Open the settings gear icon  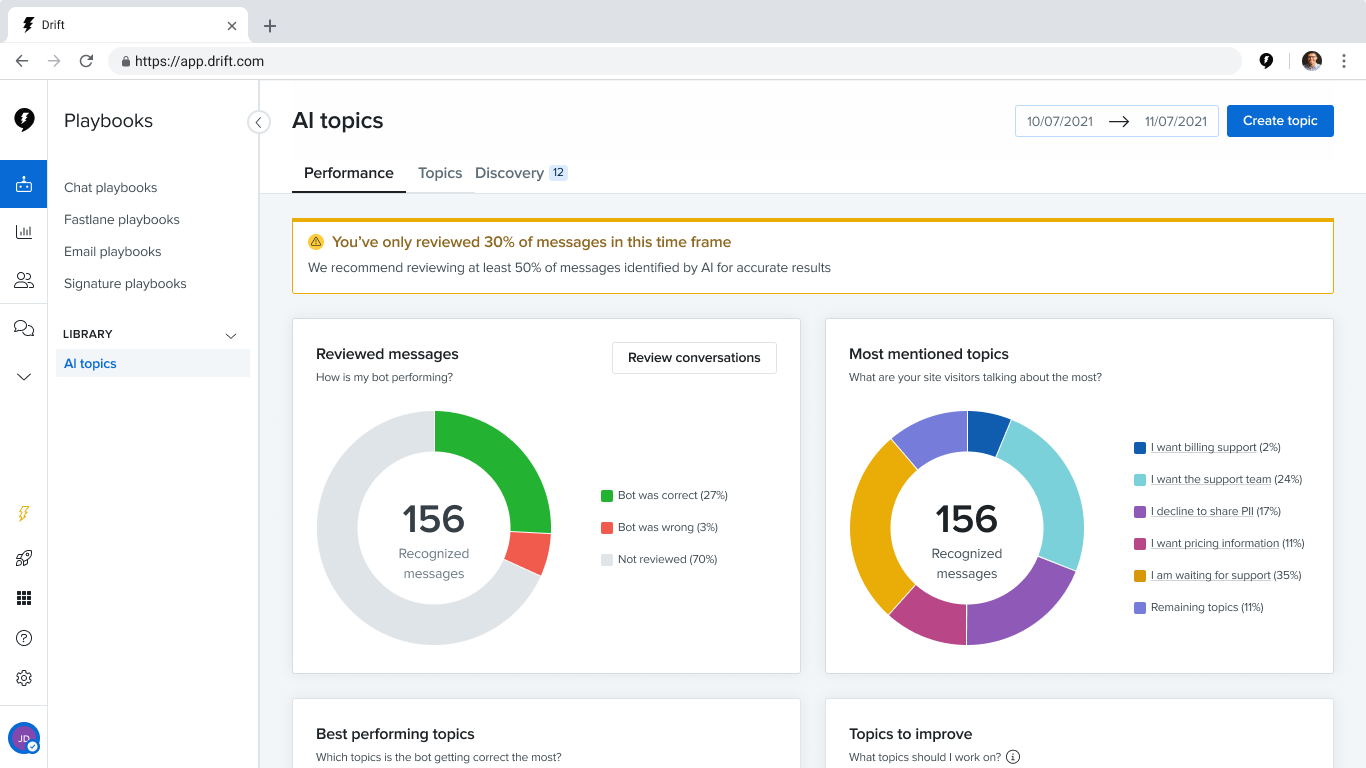click(24, 678)
